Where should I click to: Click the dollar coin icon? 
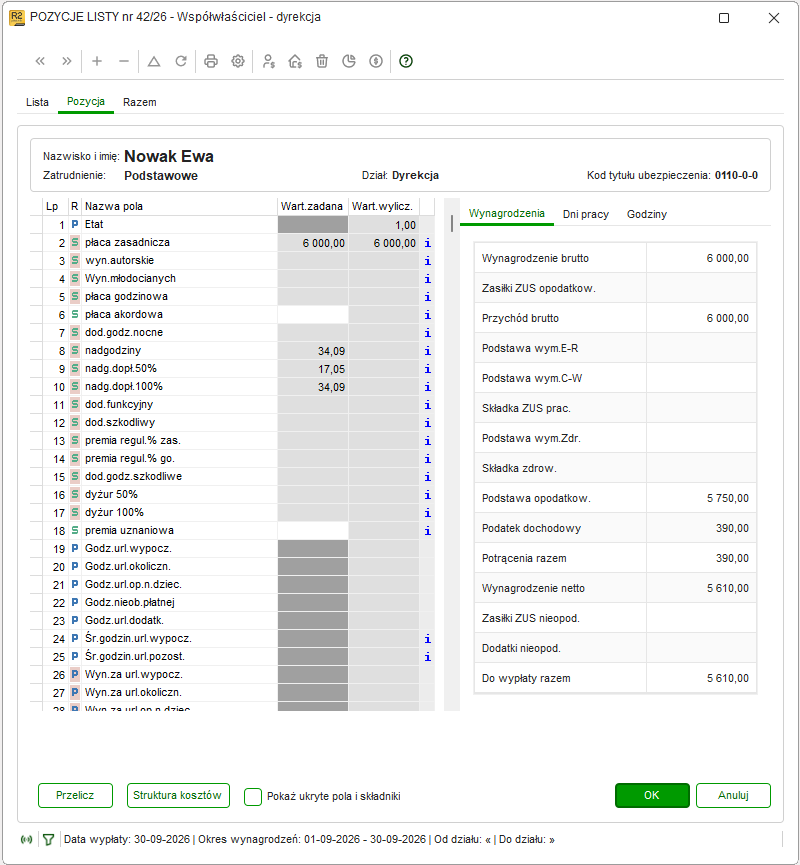click(x=376, y=61)
